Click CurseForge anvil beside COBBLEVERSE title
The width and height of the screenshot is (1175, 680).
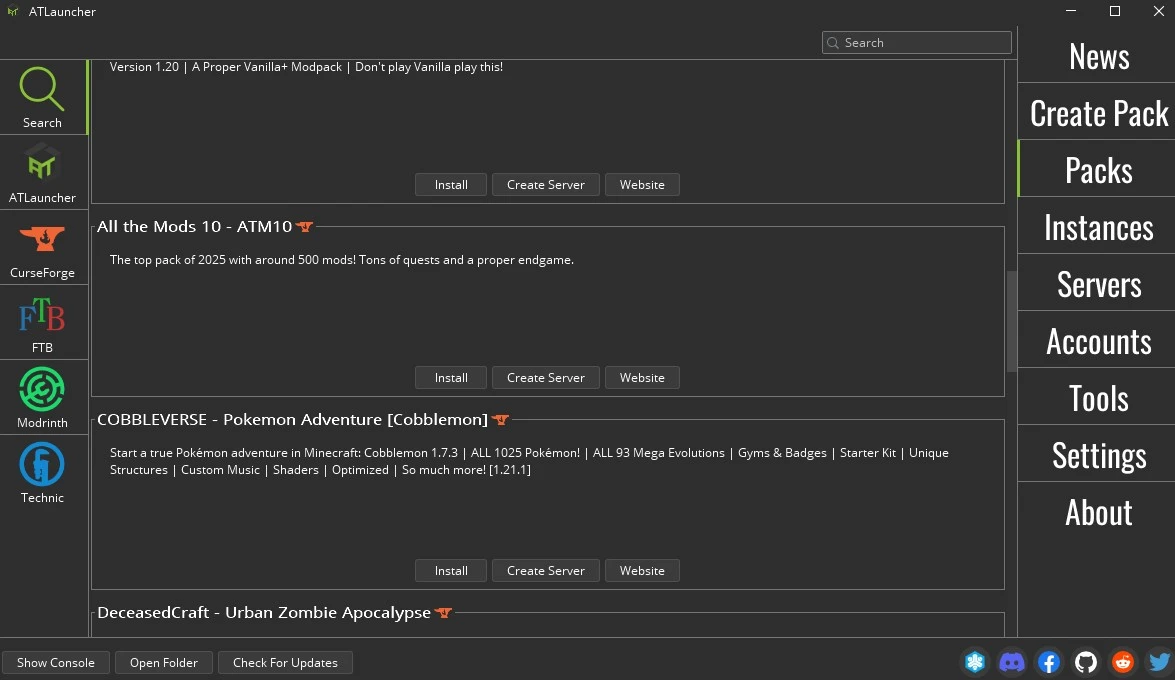[x=501, y=420]
